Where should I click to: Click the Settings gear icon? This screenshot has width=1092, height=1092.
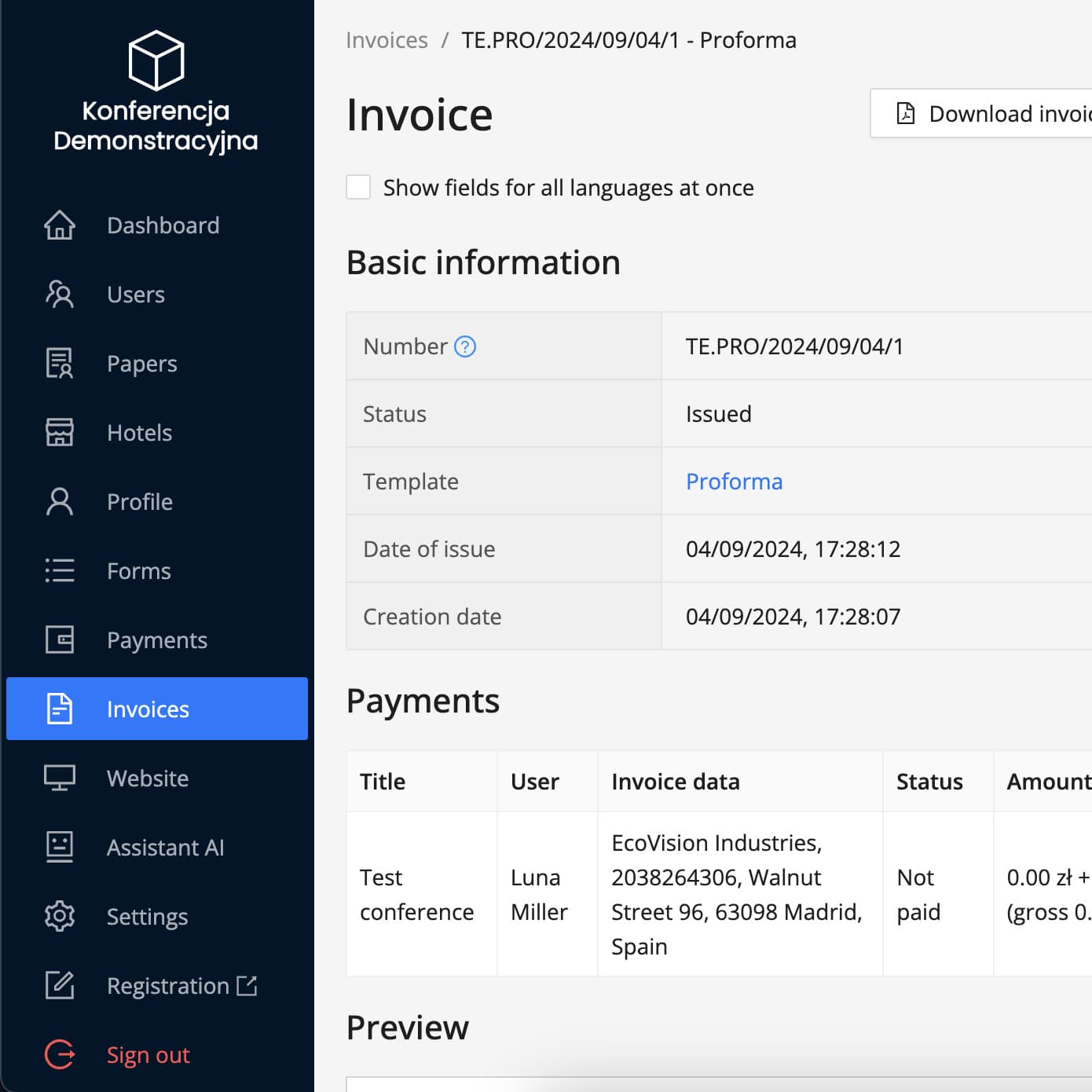(60, 917)
